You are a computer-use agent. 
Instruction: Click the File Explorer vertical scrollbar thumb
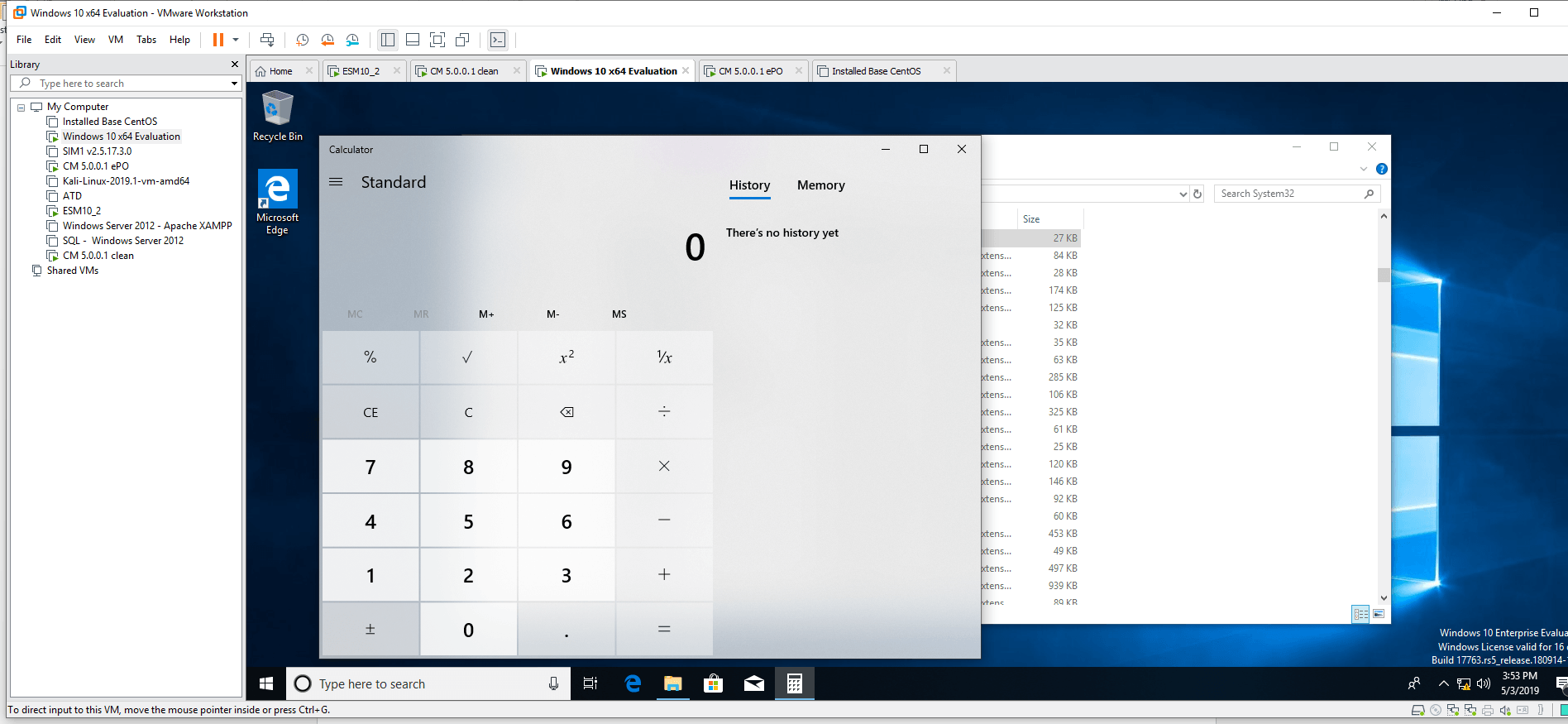[x=1384, y=276]
